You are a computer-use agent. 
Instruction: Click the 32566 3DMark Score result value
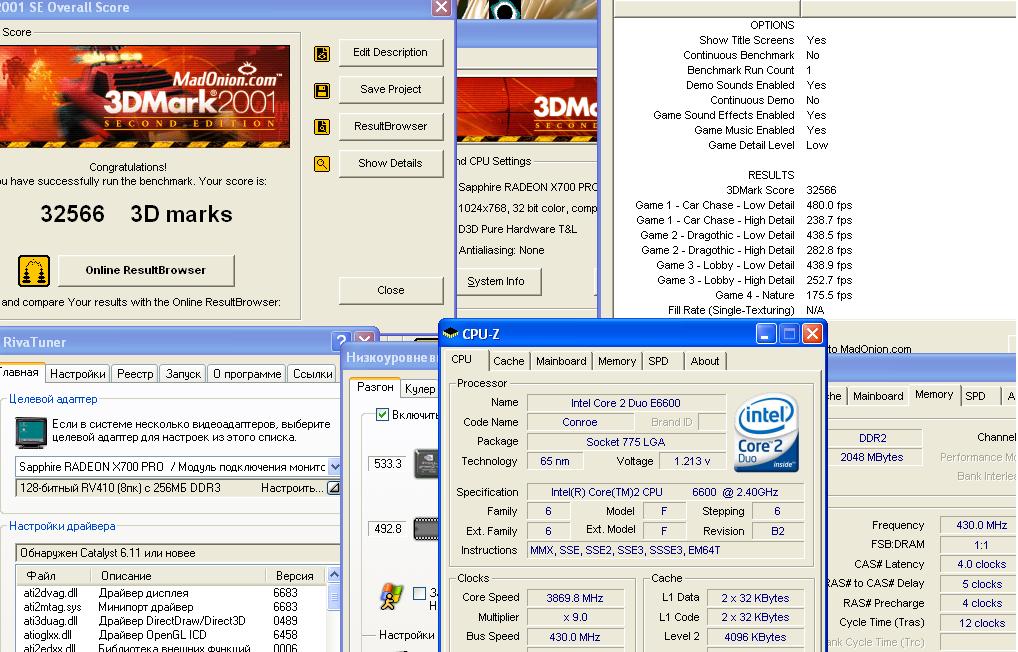point(821,190)
